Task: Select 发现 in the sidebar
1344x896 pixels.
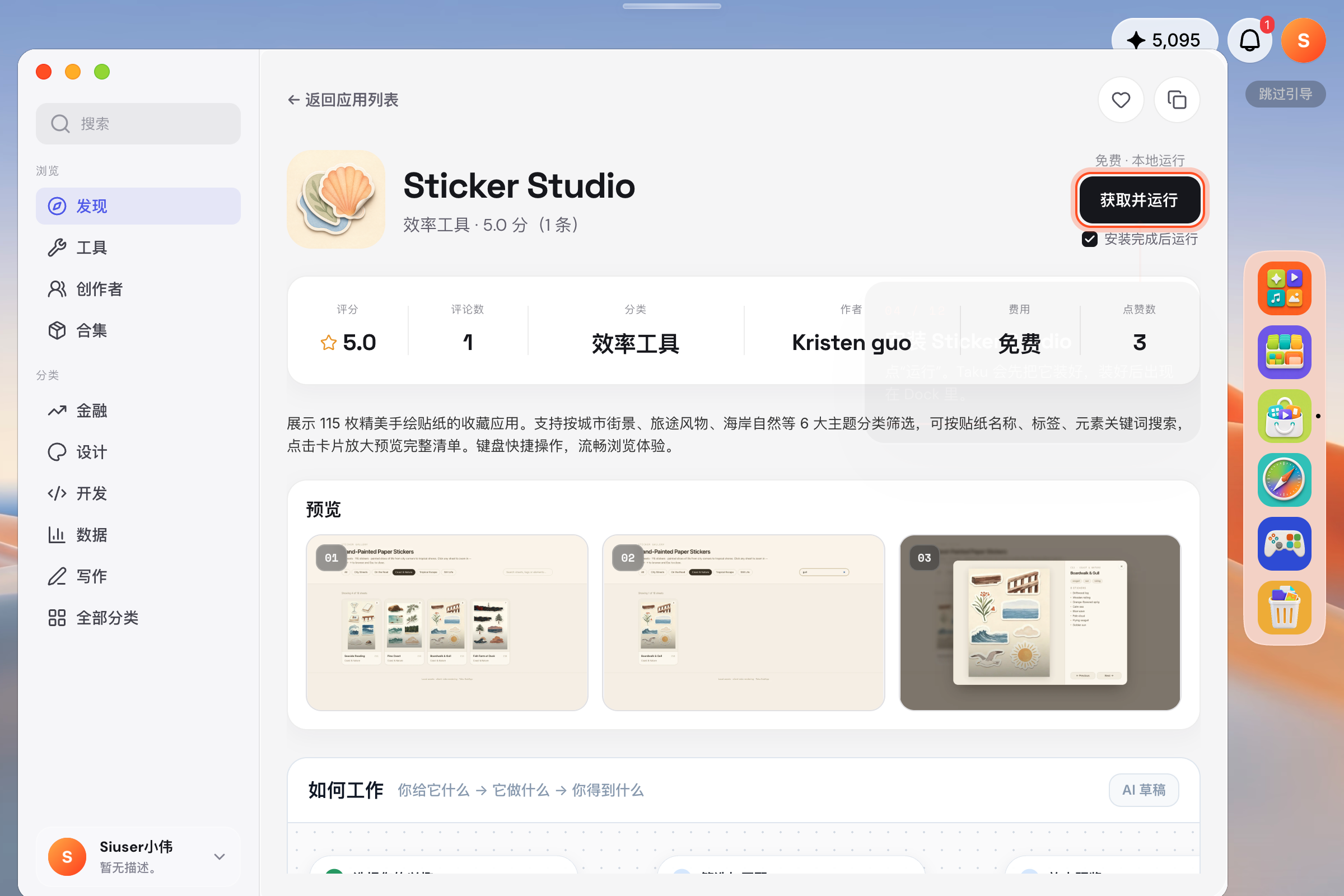Action: point(138,206)
